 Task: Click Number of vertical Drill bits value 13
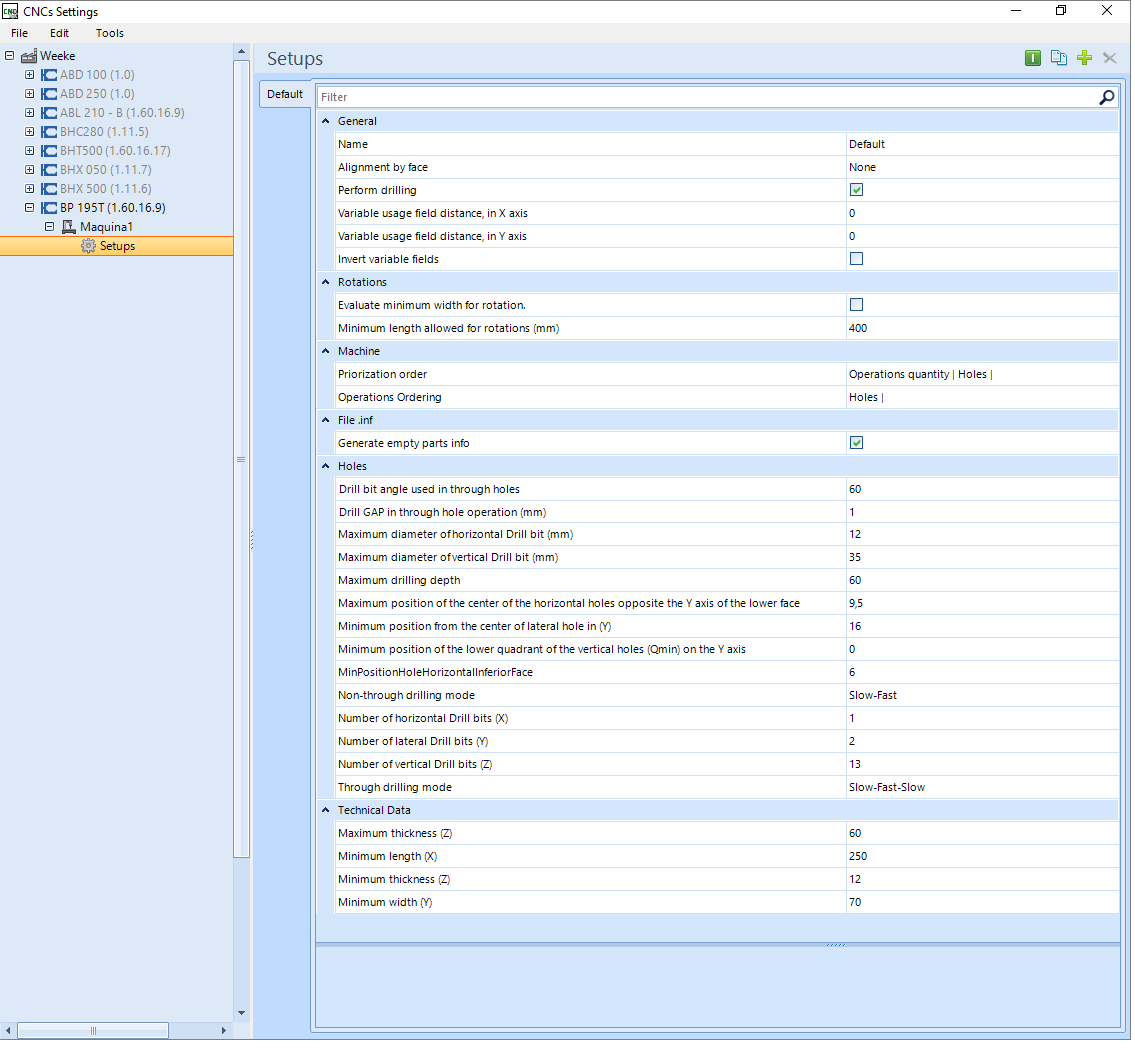(984, 766)
